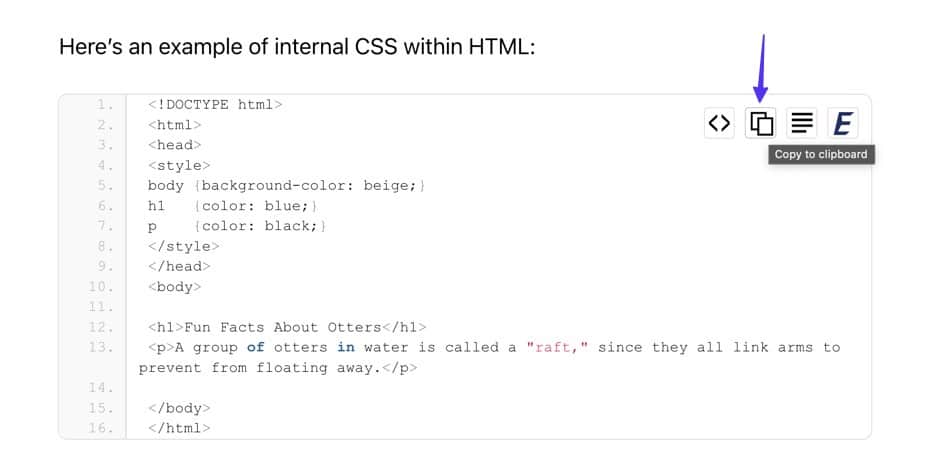Click the closing </html> tag line
Screen dimensions: 946x466
coord(179,428)
